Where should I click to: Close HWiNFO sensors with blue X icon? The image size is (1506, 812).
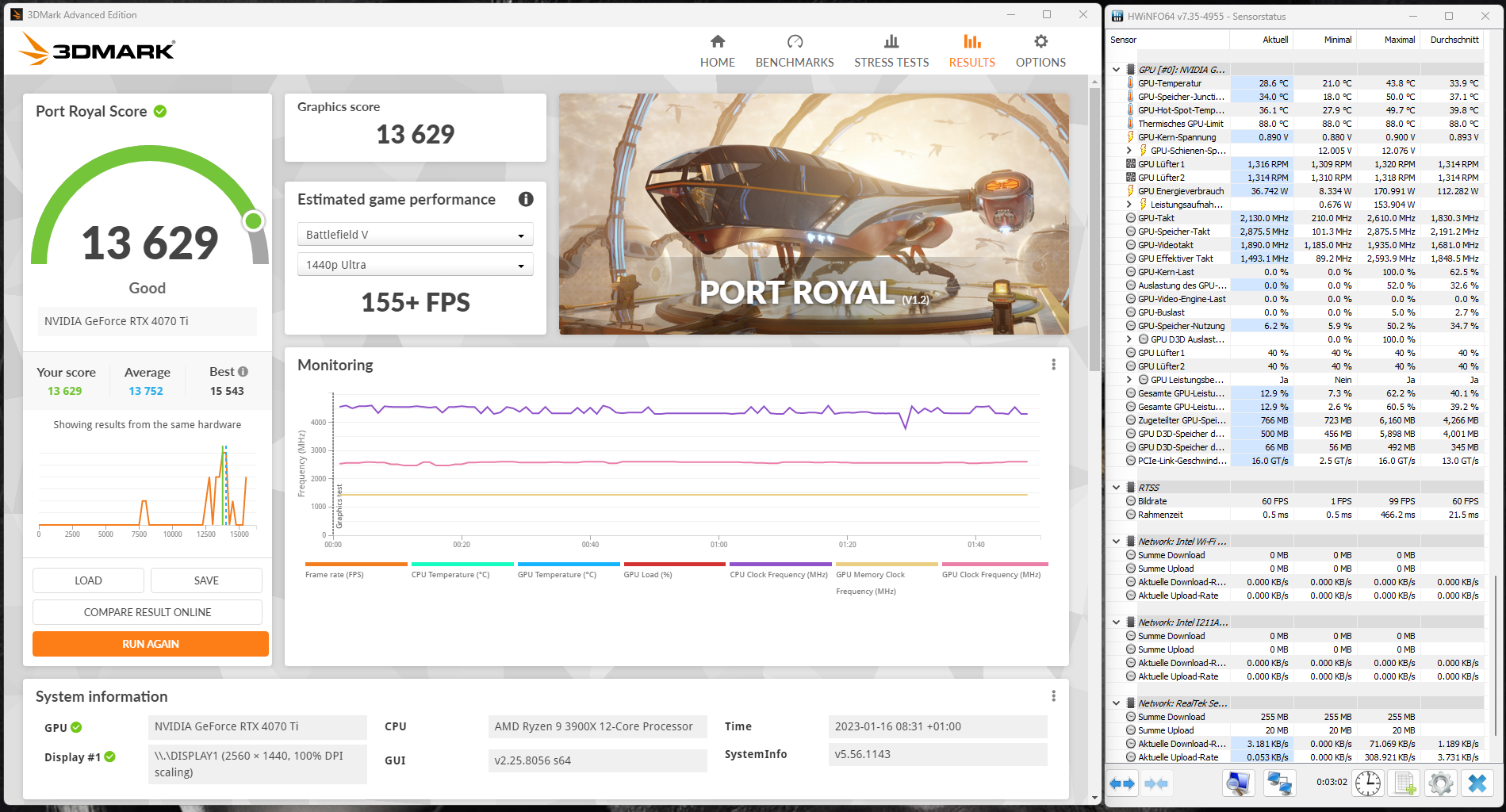pyautogui.click(x=1477, y=784)
